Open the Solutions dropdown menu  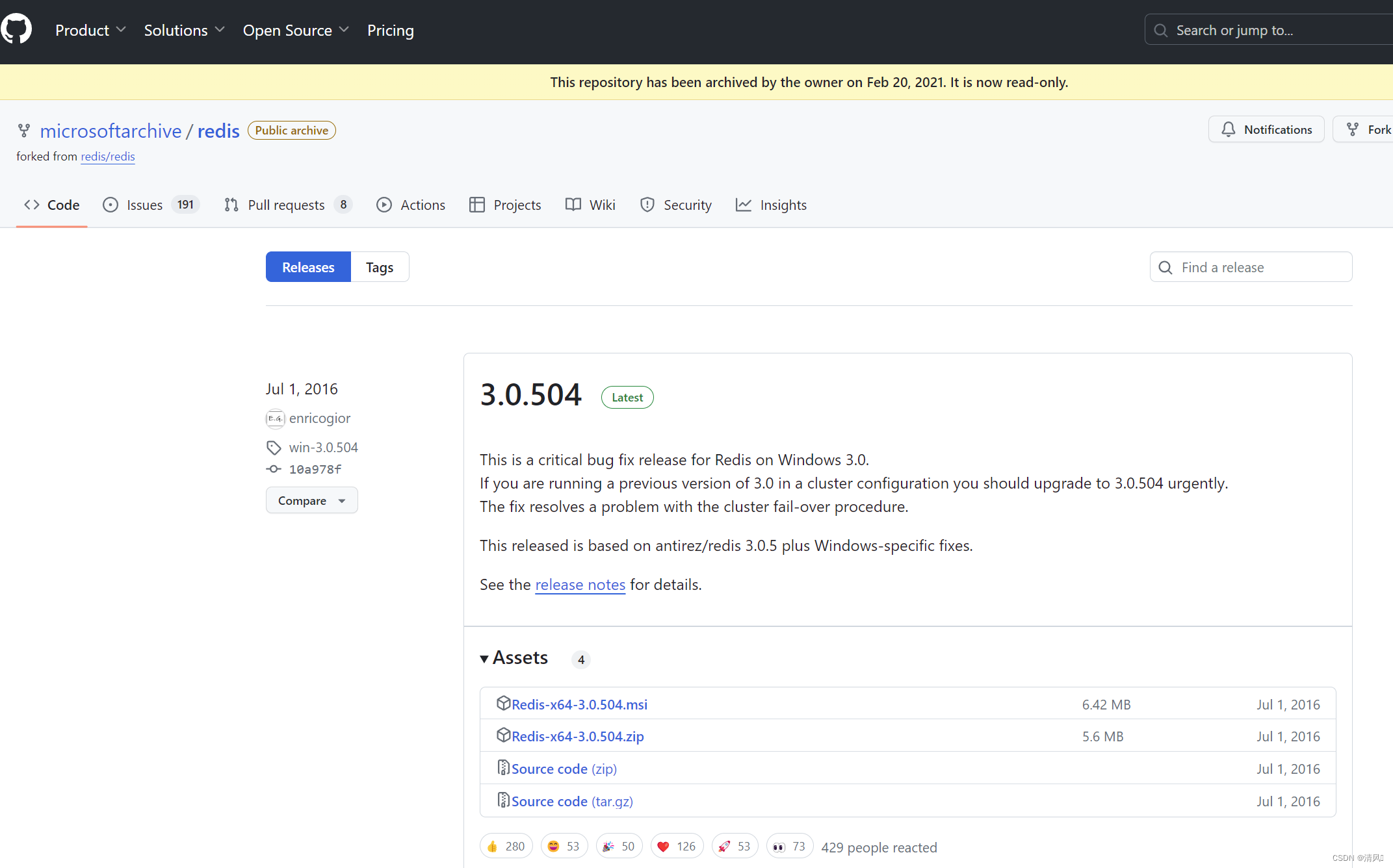(184, 30)
